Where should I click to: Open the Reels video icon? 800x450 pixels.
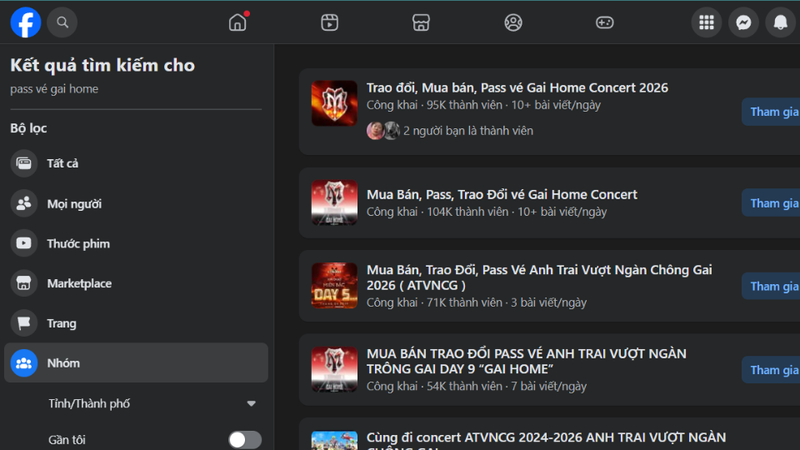(x=330, y=22)
